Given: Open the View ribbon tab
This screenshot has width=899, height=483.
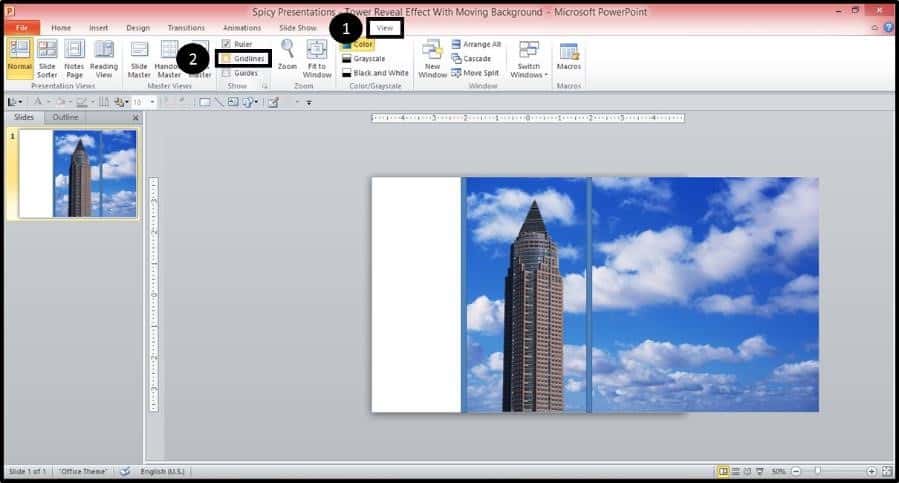Looking at the screenshot, I should pos(385,28).
